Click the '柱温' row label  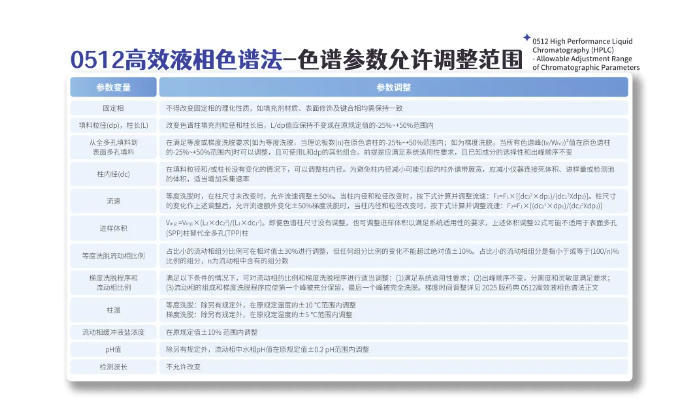[113, 310]
